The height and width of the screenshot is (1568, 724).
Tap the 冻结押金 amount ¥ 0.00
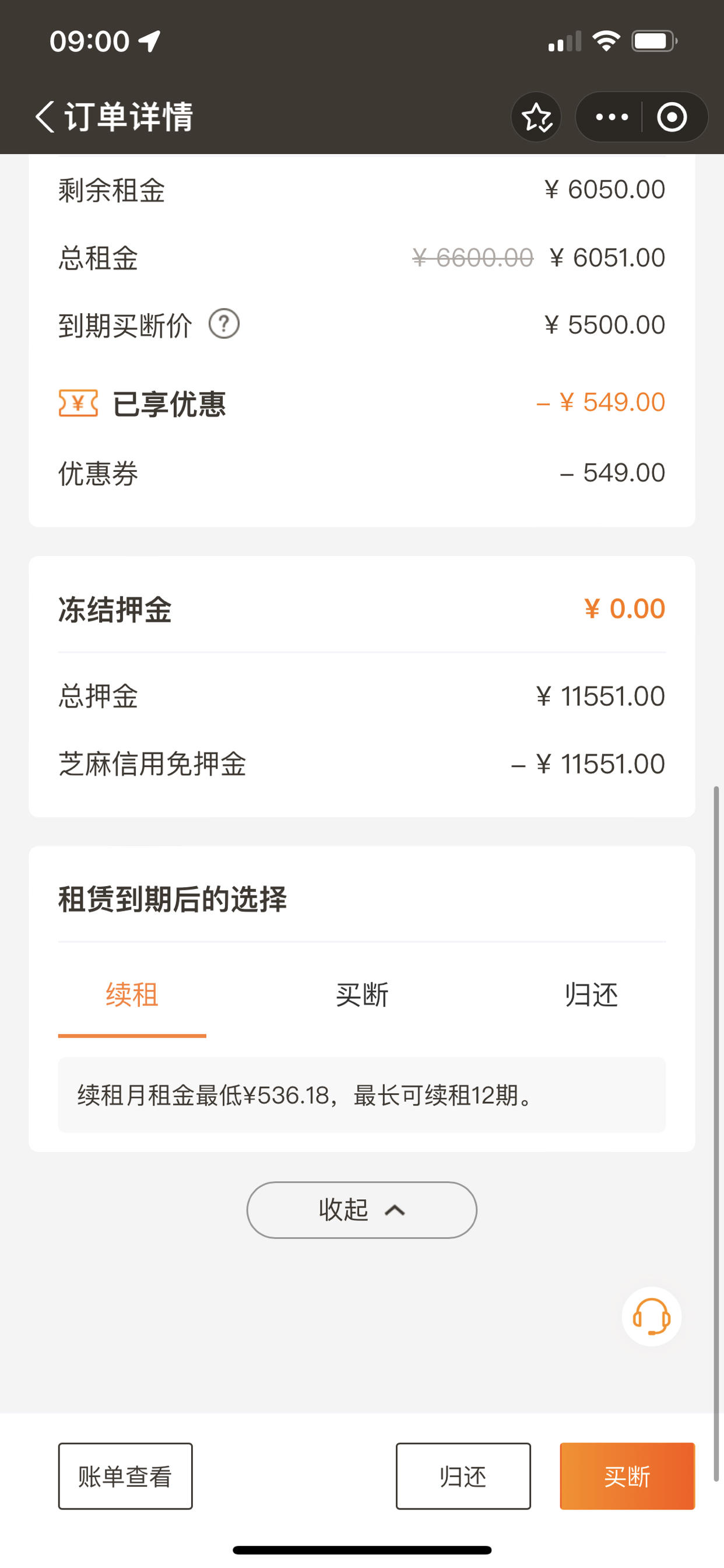pyautogui.click(x=624, y=608)
